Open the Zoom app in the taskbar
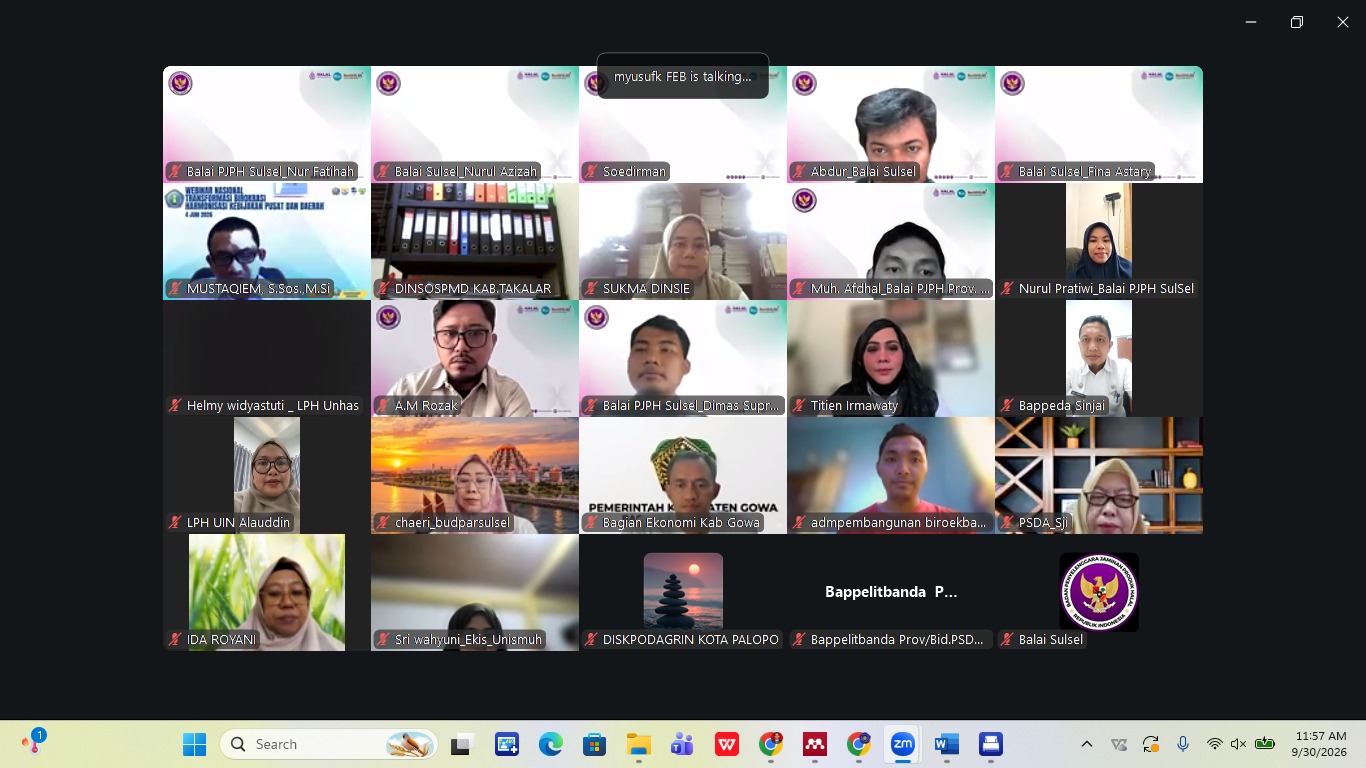Image resolution: width=1366 pixels, height=768 pixels. tap(902, 744)
